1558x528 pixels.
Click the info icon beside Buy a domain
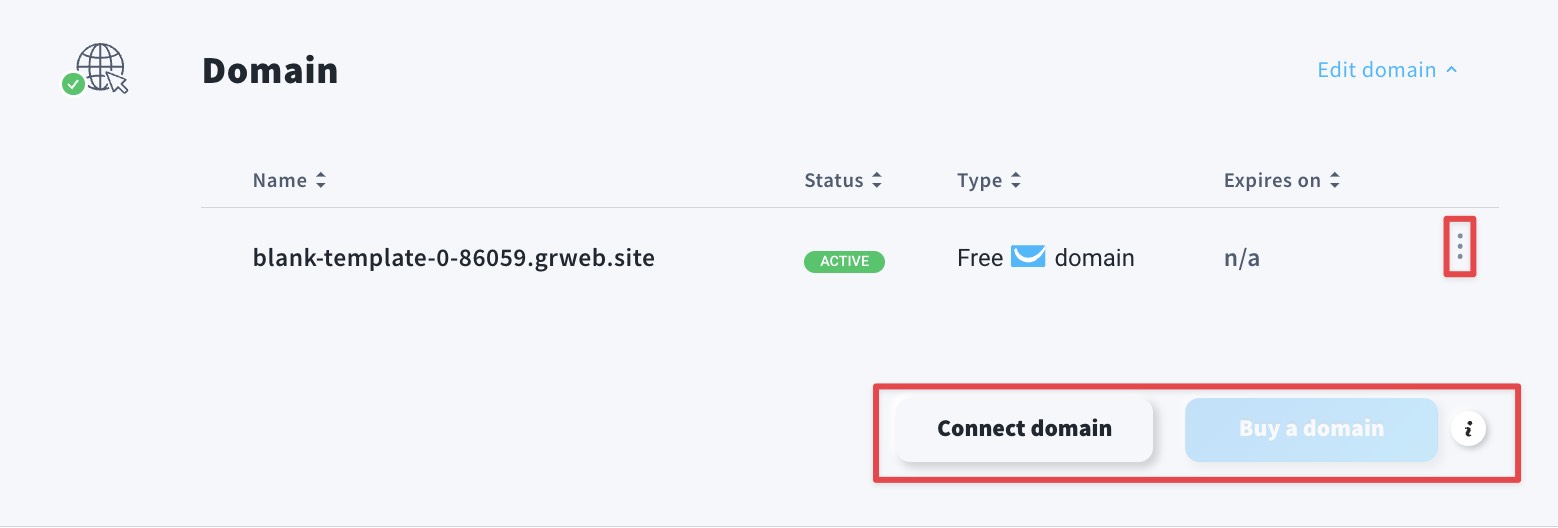coord(1469,430)
